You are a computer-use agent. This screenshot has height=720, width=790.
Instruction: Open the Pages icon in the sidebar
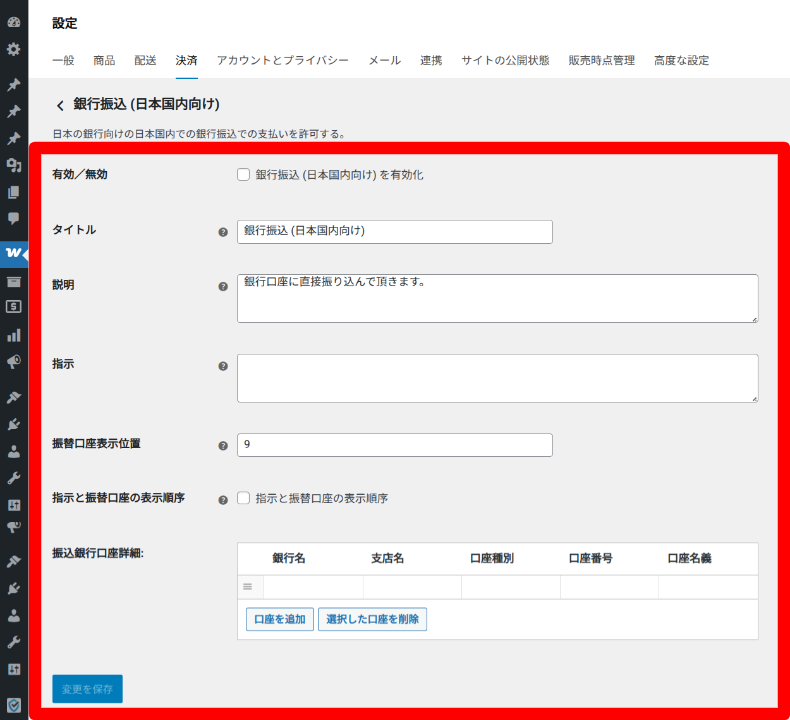[x=14, y=192]
